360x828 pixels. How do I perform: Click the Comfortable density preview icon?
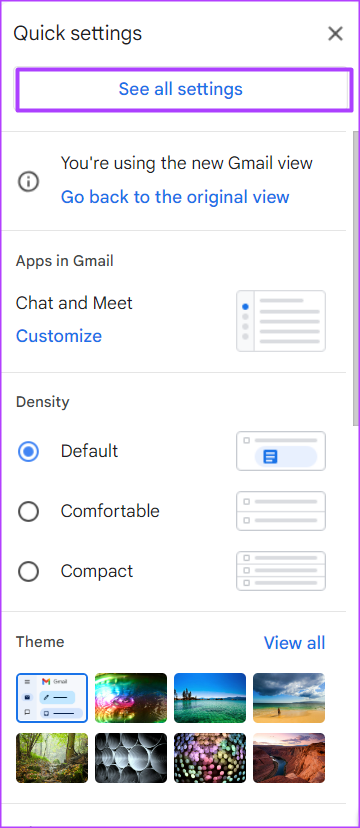point(281,511)
